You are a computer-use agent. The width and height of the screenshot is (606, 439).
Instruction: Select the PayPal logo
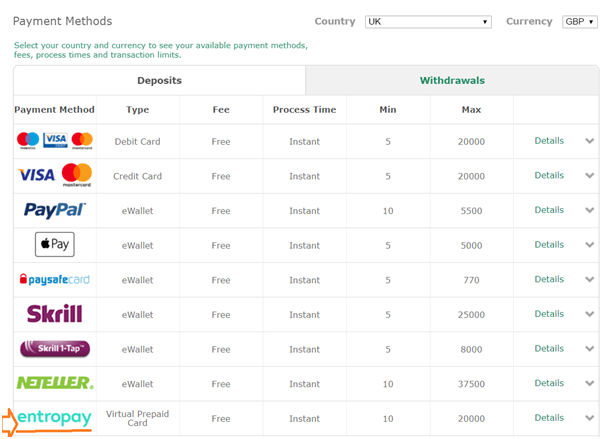[54, 210]
